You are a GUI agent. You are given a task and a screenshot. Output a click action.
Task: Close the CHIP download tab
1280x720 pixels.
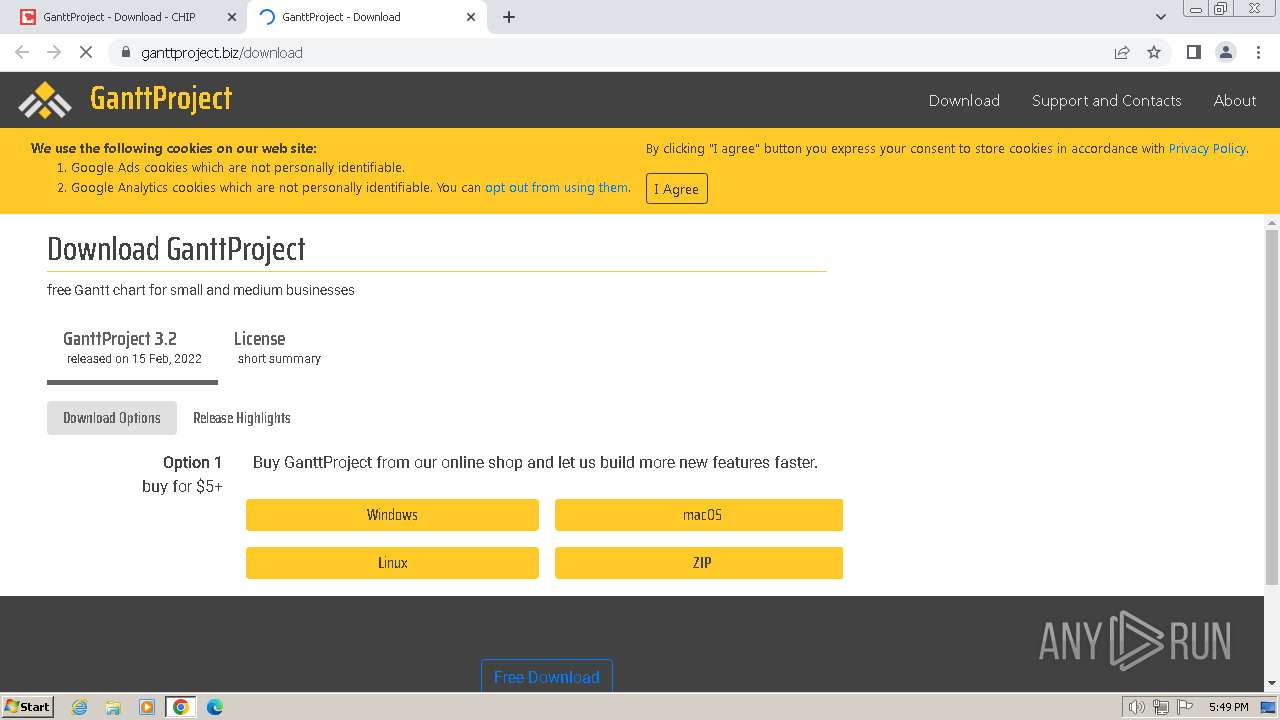tap(232, 17)
